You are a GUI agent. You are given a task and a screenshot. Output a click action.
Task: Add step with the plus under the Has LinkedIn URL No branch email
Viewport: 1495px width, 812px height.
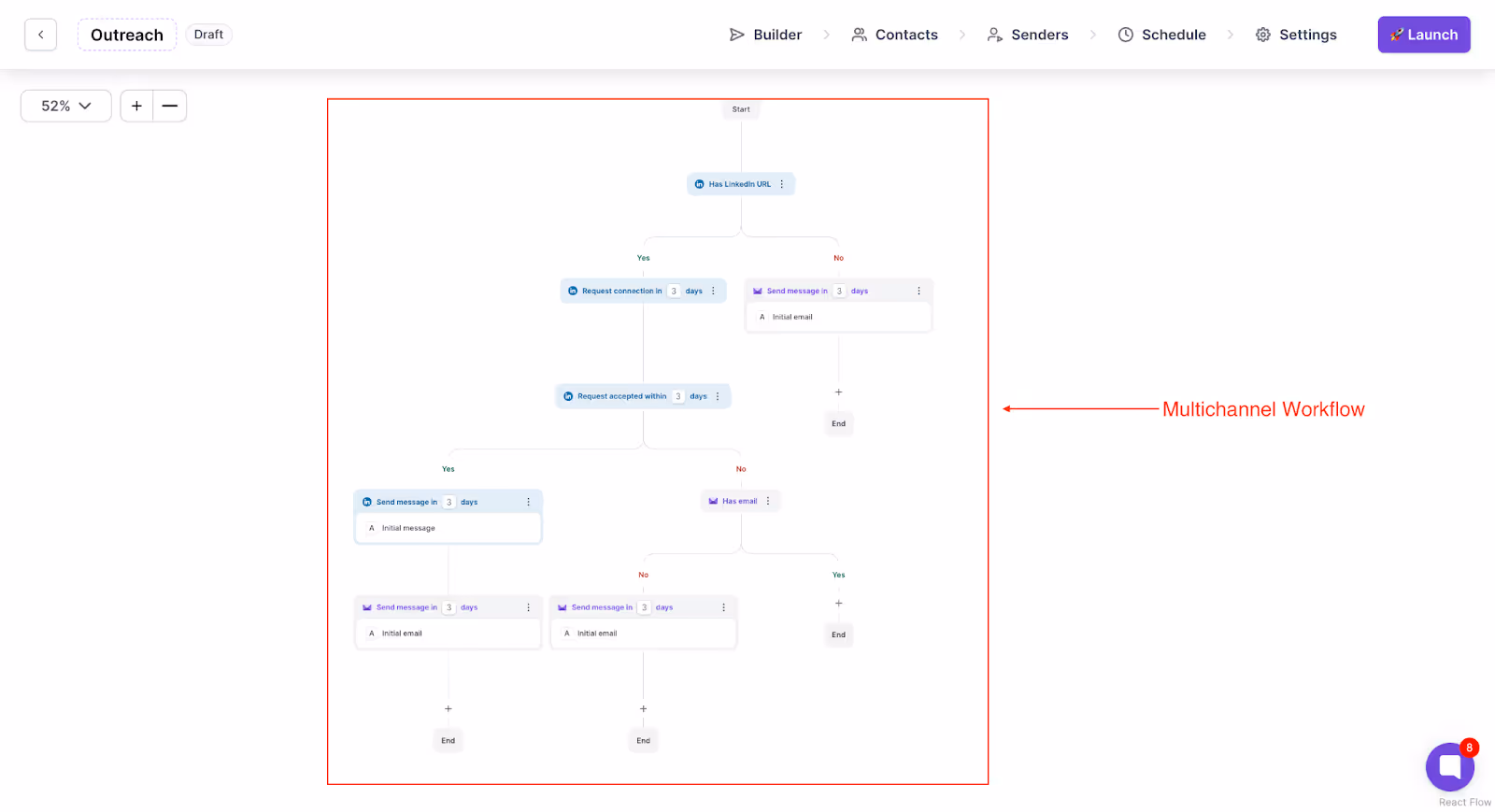(839, 392)
